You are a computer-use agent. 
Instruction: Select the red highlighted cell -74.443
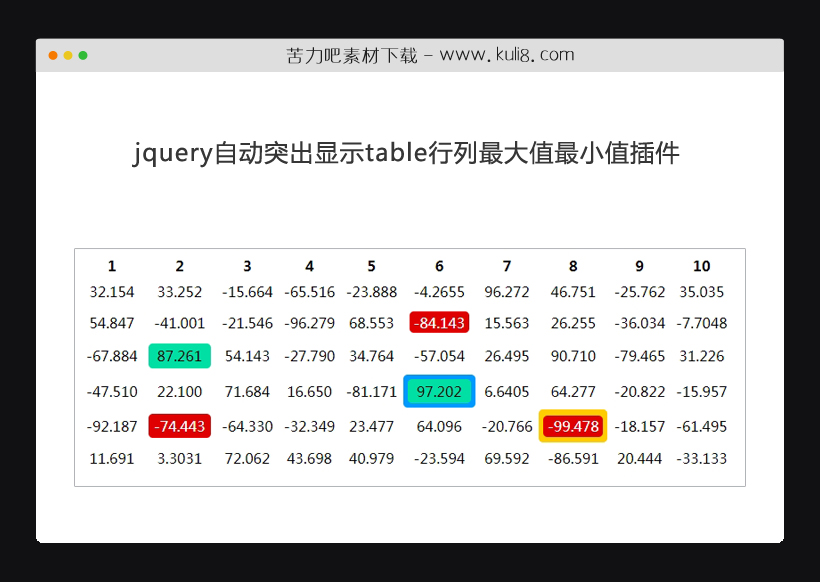(180, 426)
